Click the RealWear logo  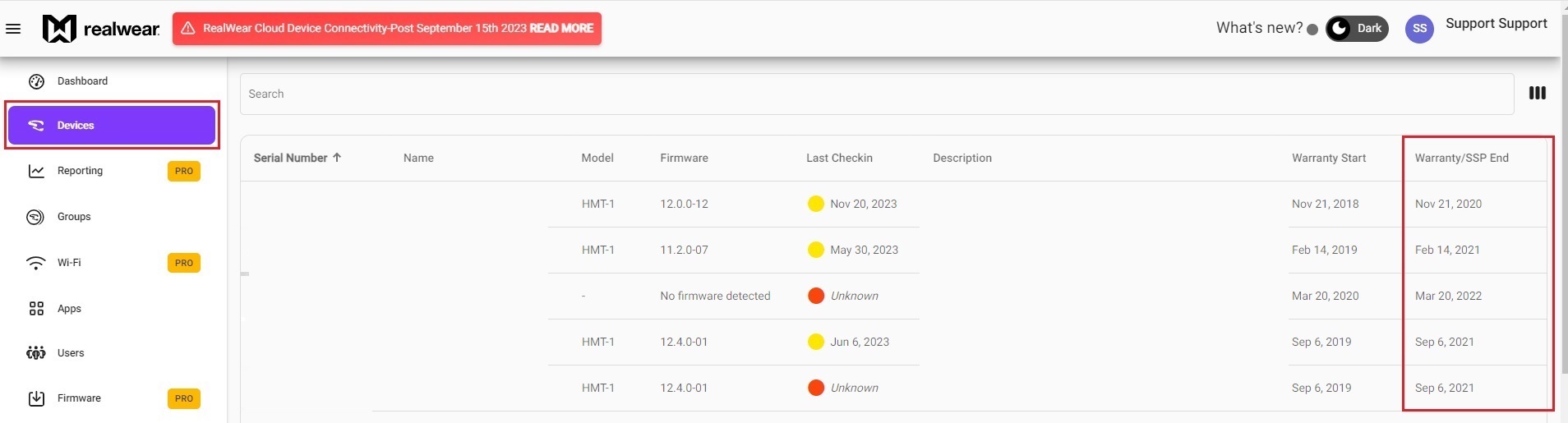101,29
